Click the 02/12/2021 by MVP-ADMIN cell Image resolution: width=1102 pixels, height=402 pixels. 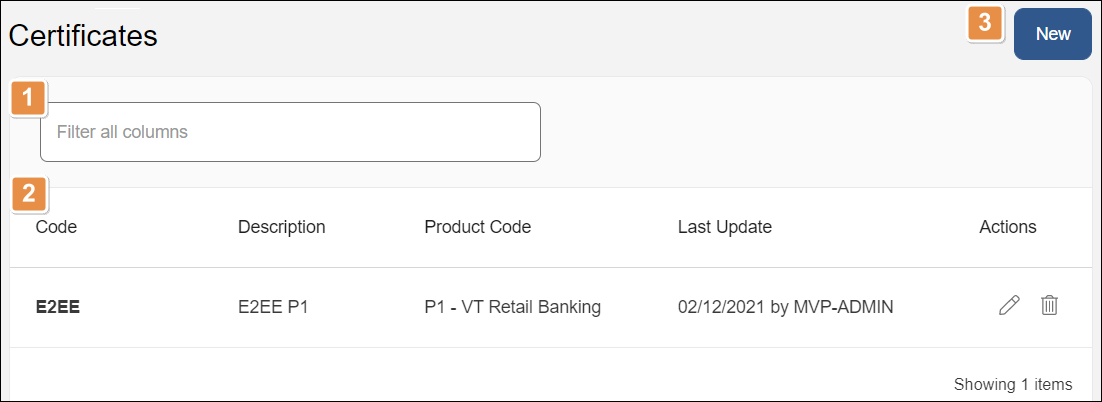785,307
